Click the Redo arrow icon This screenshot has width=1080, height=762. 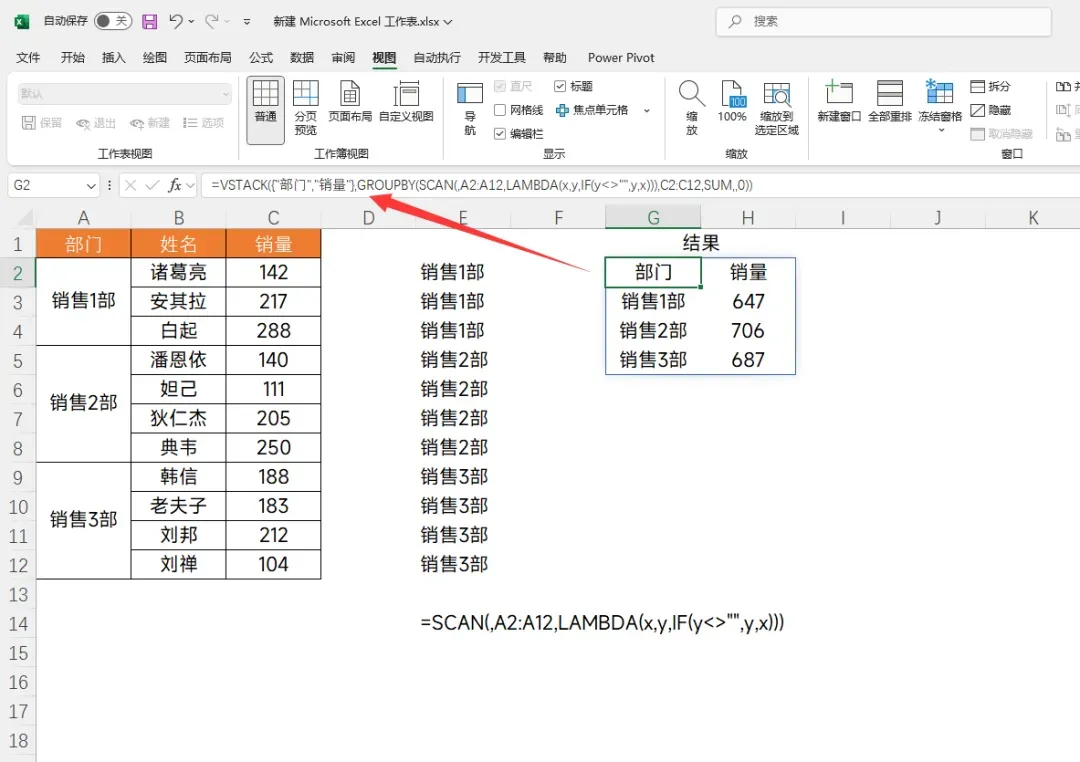click(211, 21)
